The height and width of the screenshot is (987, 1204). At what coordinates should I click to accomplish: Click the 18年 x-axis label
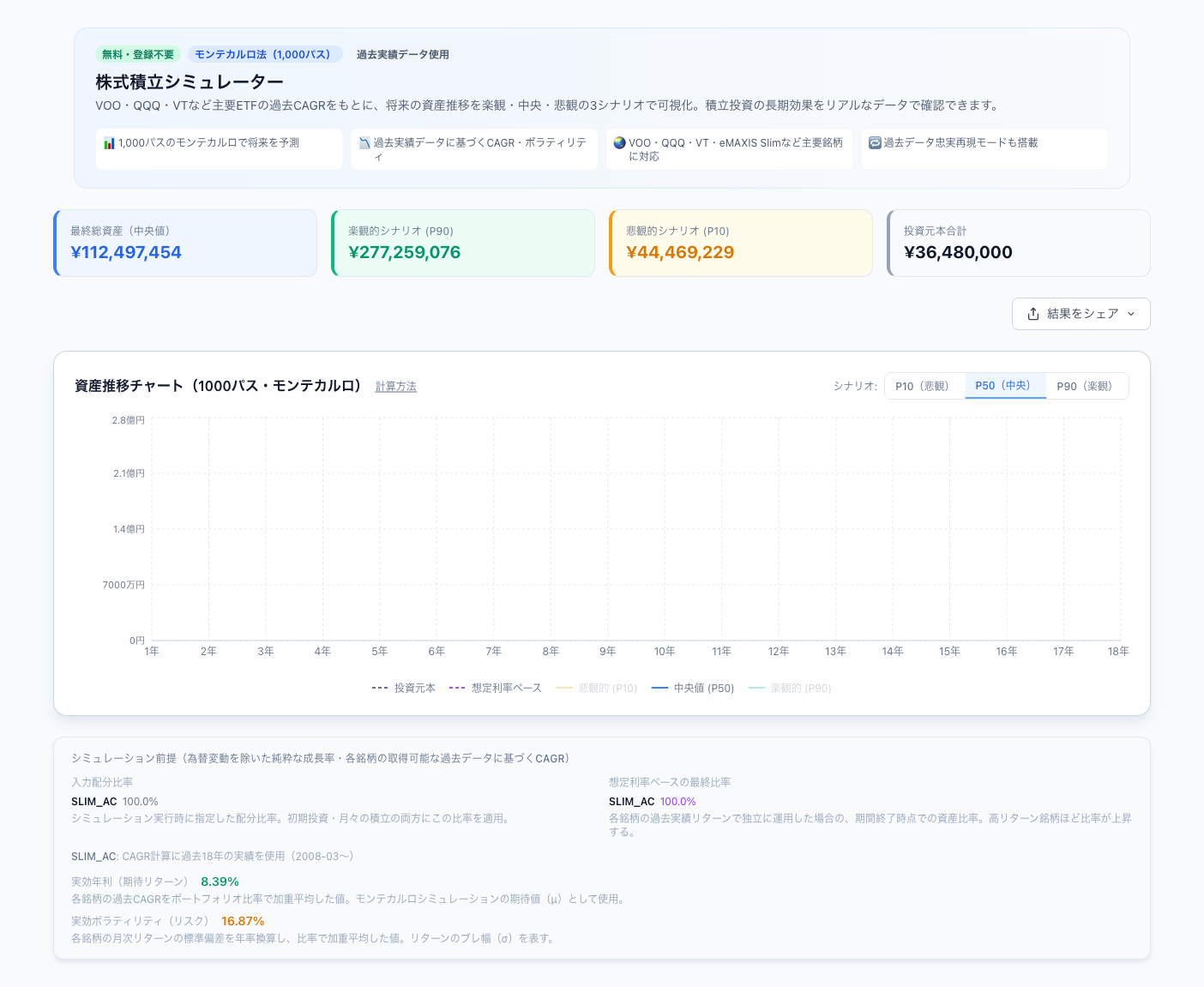(x=1118, y=652)
